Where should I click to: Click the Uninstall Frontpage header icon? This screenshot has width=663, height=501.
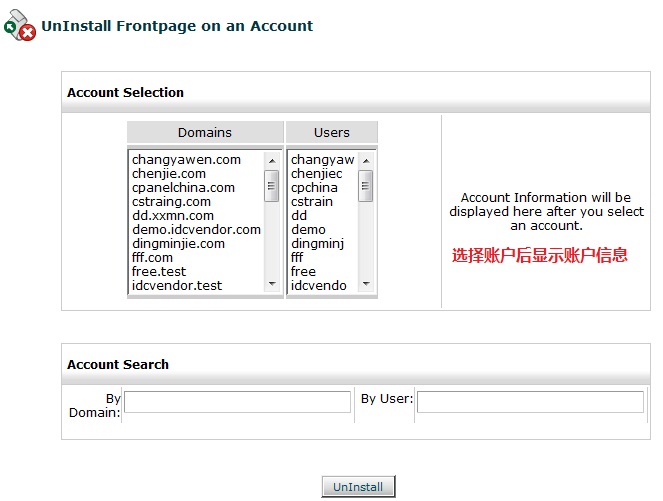pyautogui.click(x=20, y=25)
